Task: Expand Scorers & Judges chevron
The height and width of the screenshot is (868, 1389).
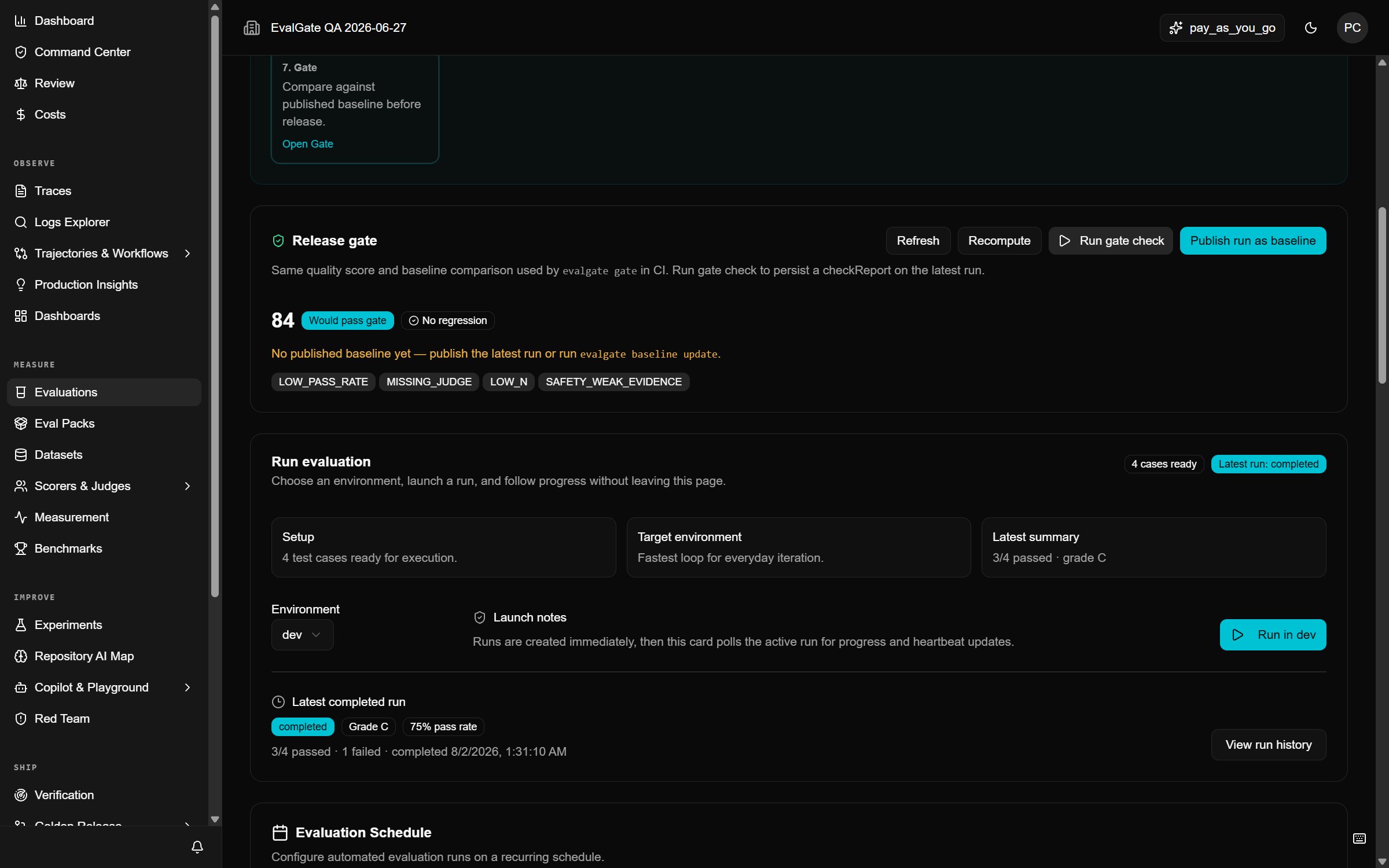Action: click(x=188, y=486)
